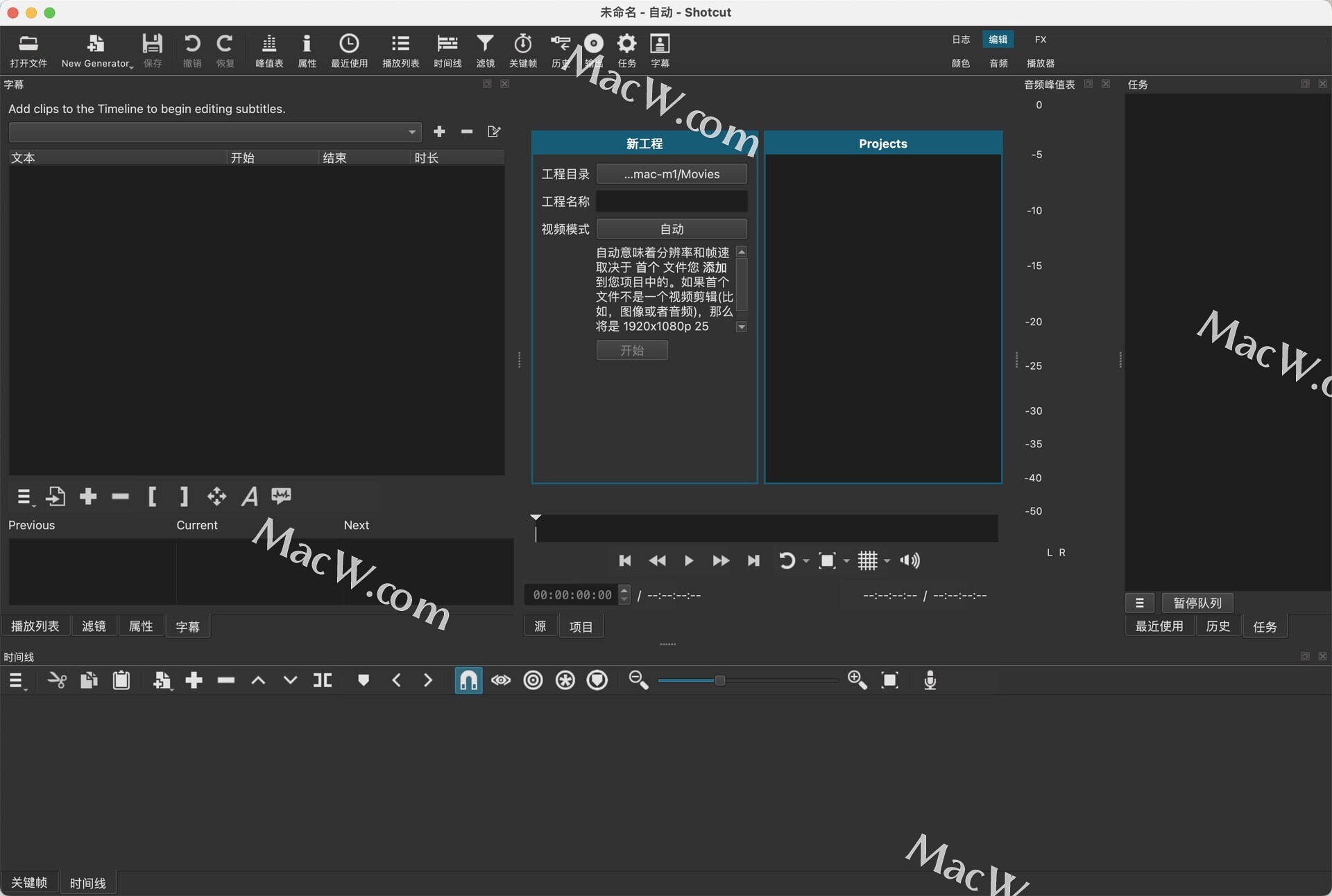The width and height of the screenshot is (1332, 896).
Task: Open the 峰值表 peak meter panel icon
Action: tap(269, 51)
